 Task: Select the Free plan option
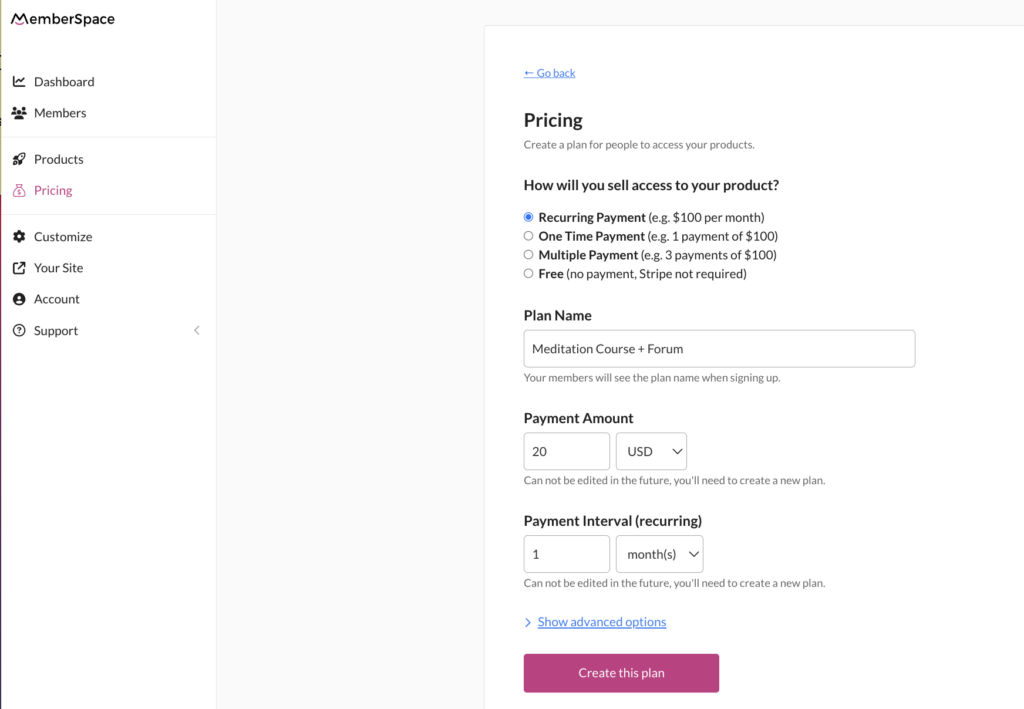528,273
